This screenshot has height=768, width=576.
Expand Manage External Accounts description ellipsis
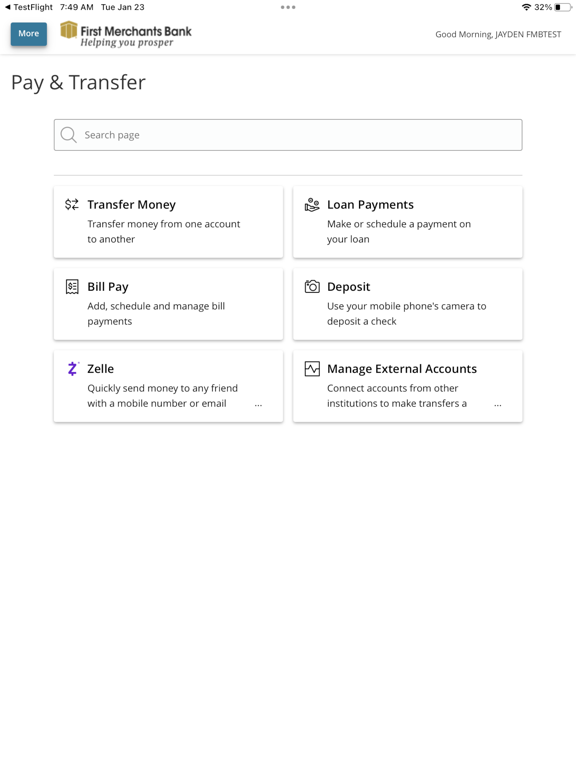pos(498,405)
